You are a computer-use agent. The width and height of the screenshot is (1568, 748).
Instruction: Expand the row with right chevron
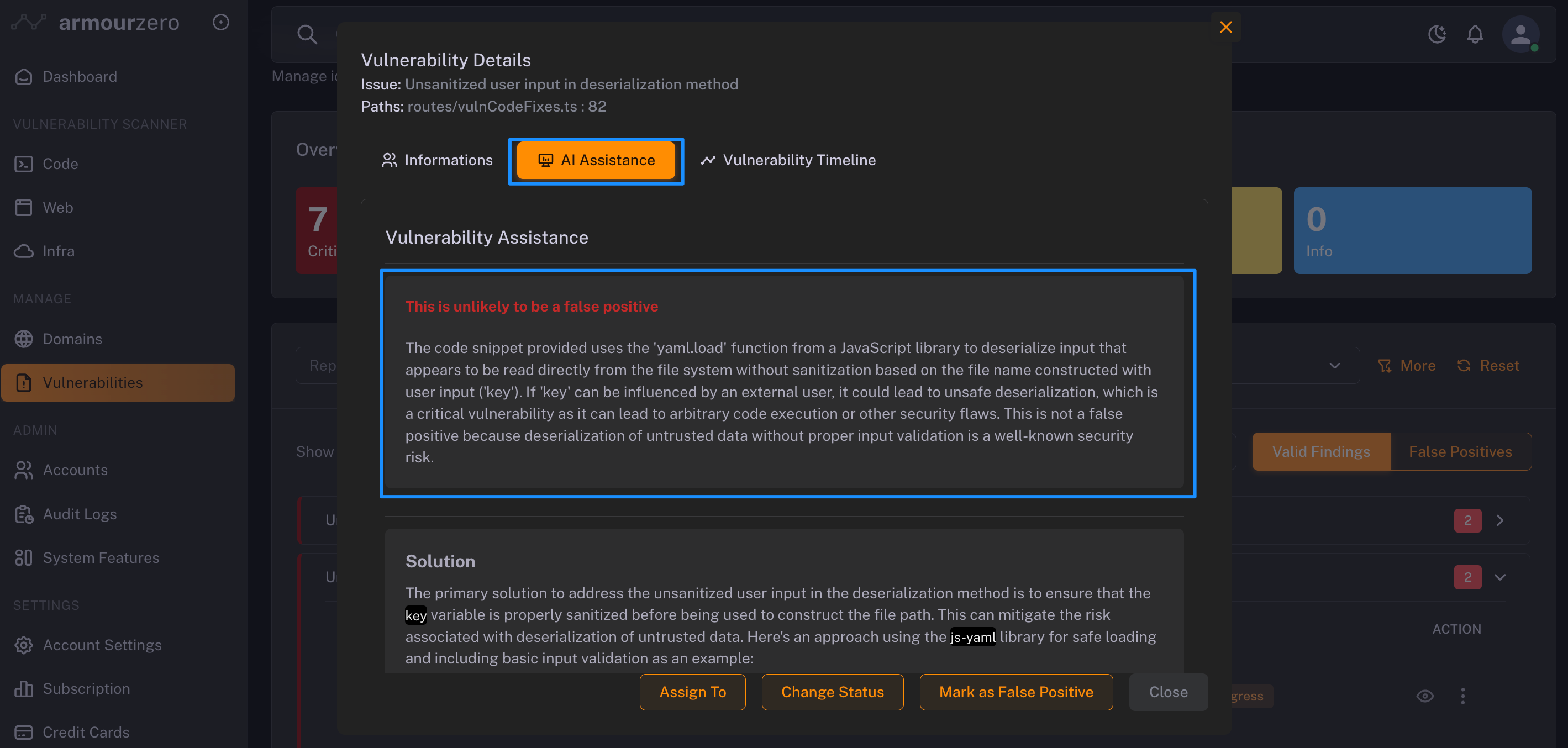(x=1500, y=520)
